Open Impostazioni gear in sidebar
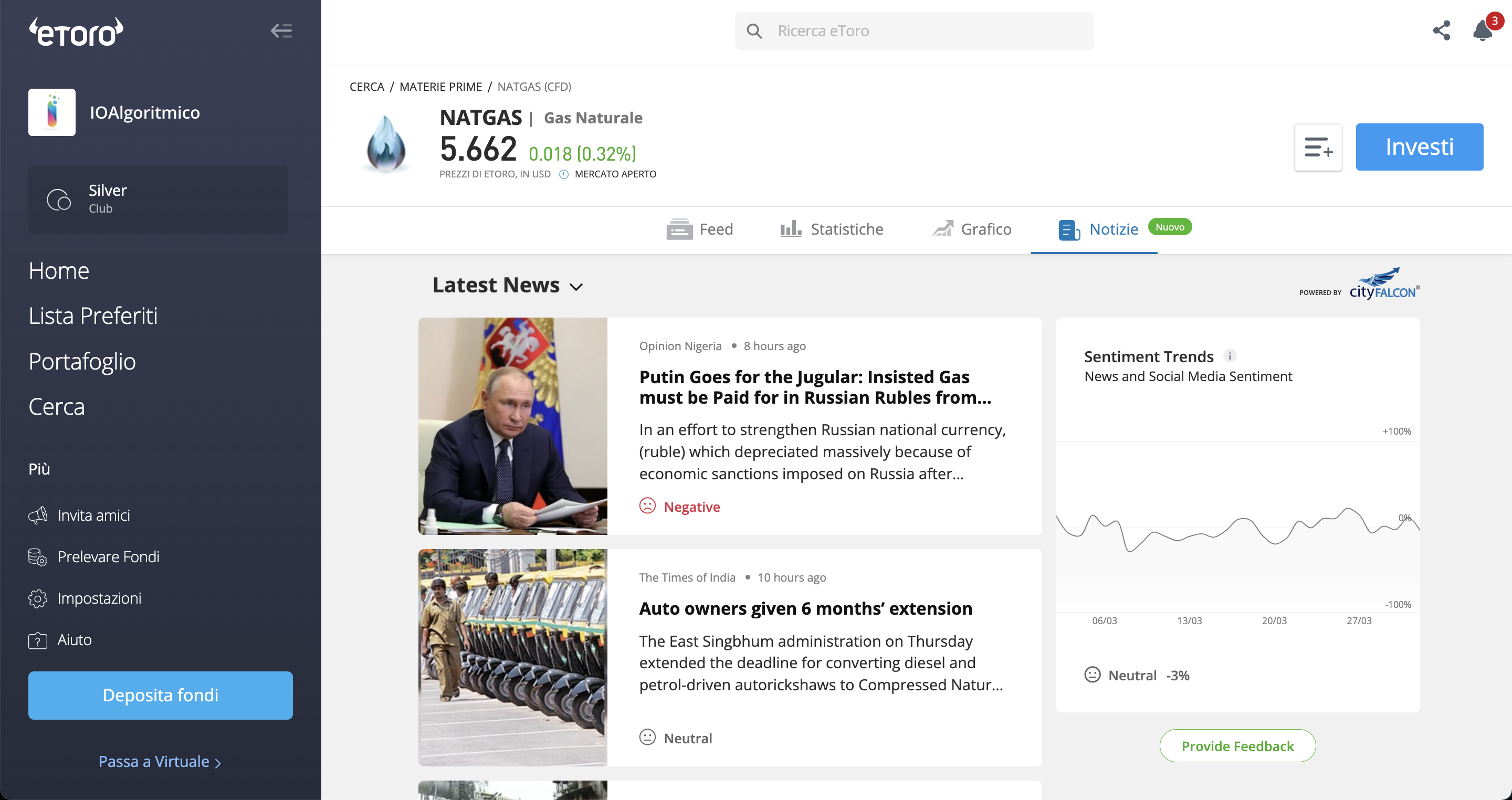1512x800 pixels. coord(38,598)
